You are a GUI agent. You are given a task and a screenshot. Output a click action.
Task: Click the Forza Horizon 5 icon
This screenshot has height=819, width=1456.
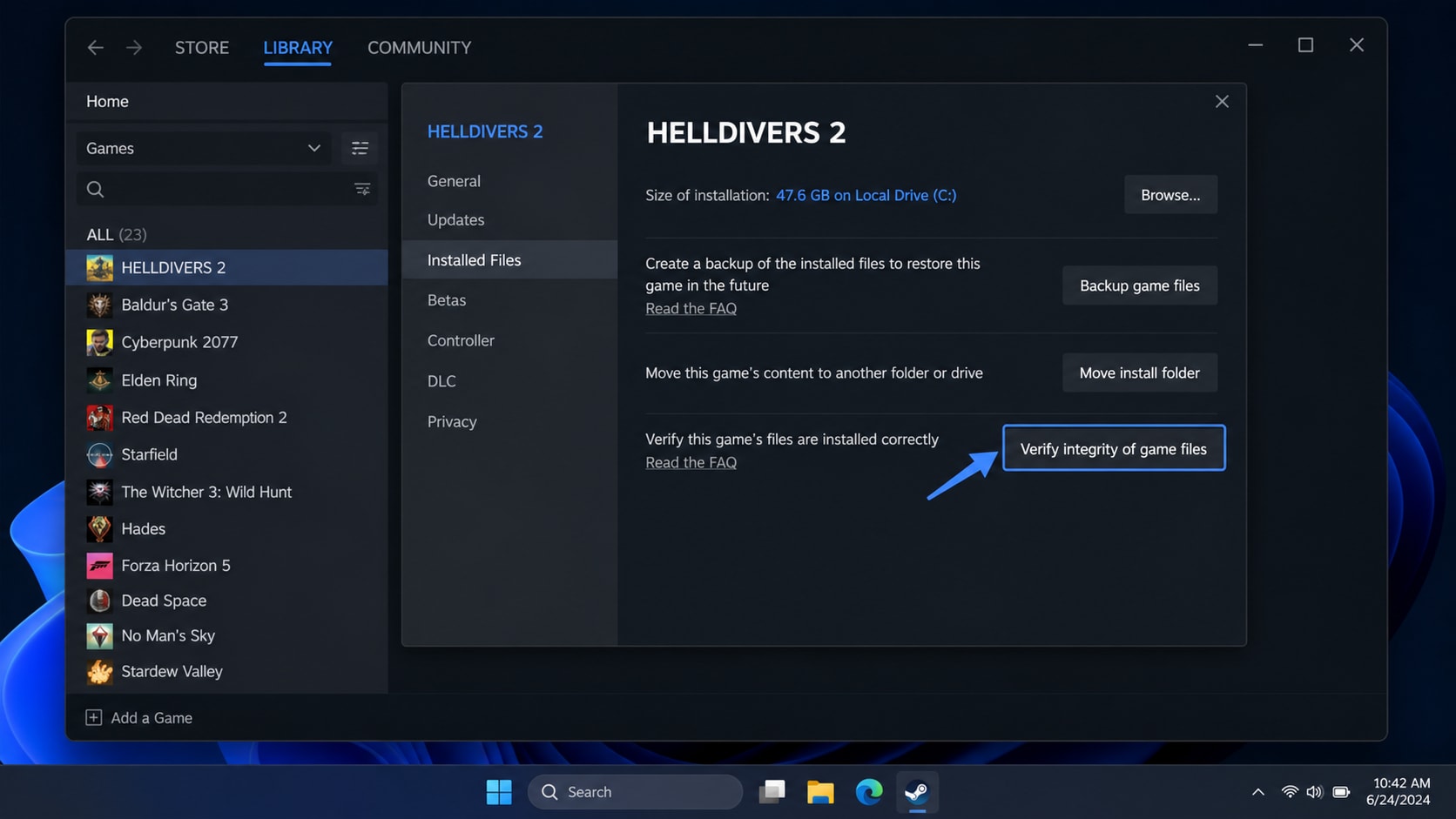click(x=99, y=566)
